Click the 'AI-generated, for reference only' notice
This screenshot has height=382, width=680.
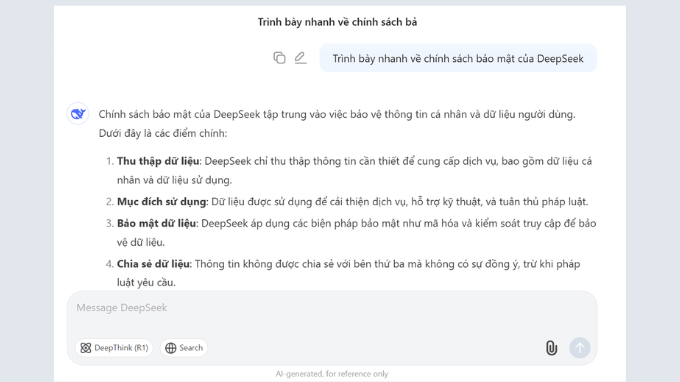332,374
